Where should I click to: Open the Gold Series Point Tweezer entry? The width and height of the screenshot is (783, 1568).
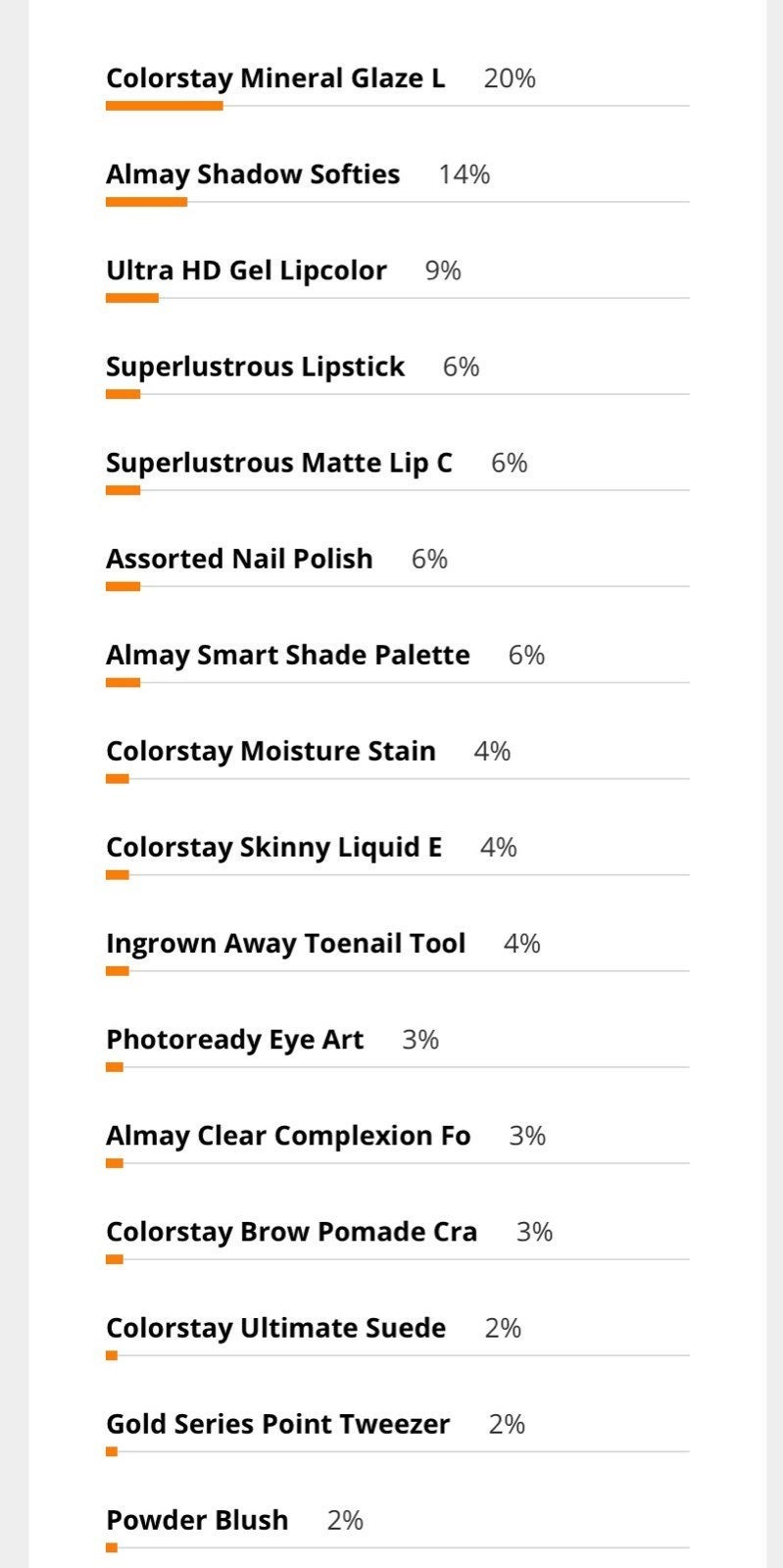pos(277,1424)
